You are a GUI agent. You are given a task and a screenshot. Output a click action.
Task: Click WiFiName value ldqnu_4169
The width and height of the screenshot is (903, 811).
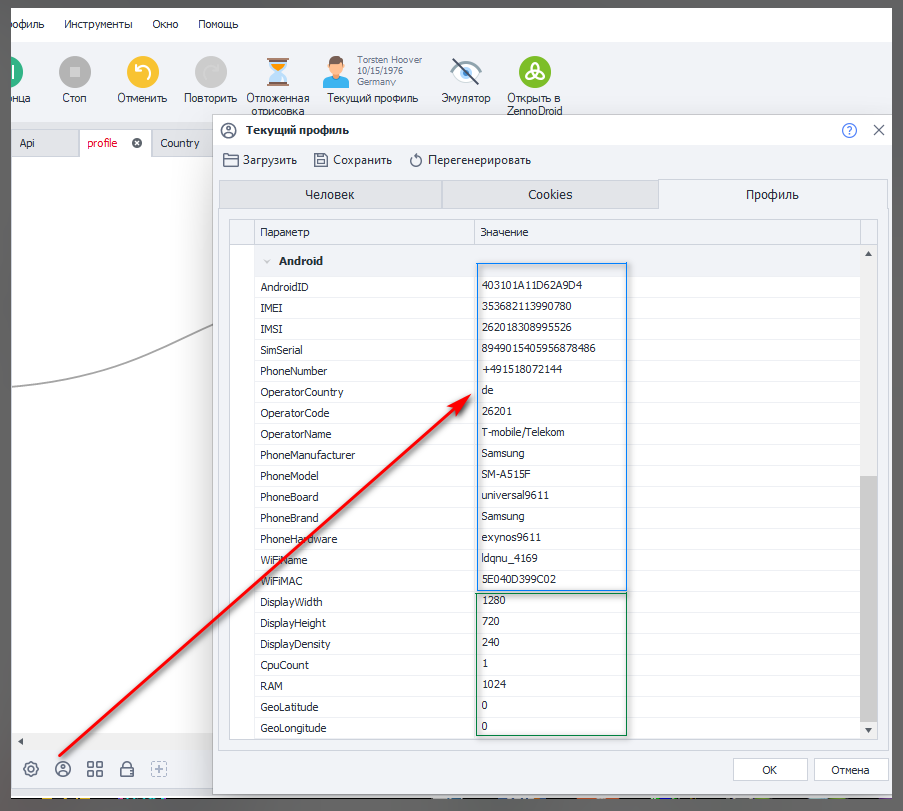click(x=509, y=559)
